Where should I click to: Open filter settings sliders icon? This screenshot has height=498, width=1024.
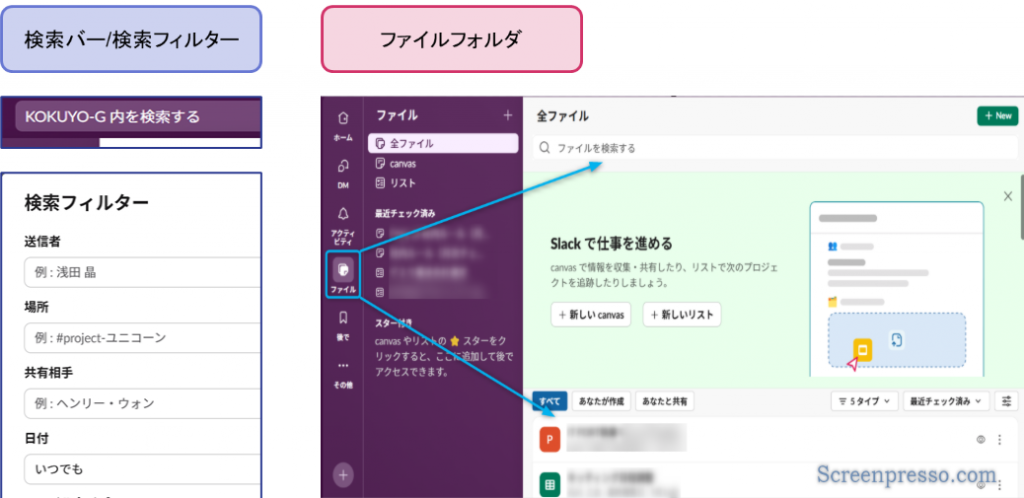pos(1006,401)
